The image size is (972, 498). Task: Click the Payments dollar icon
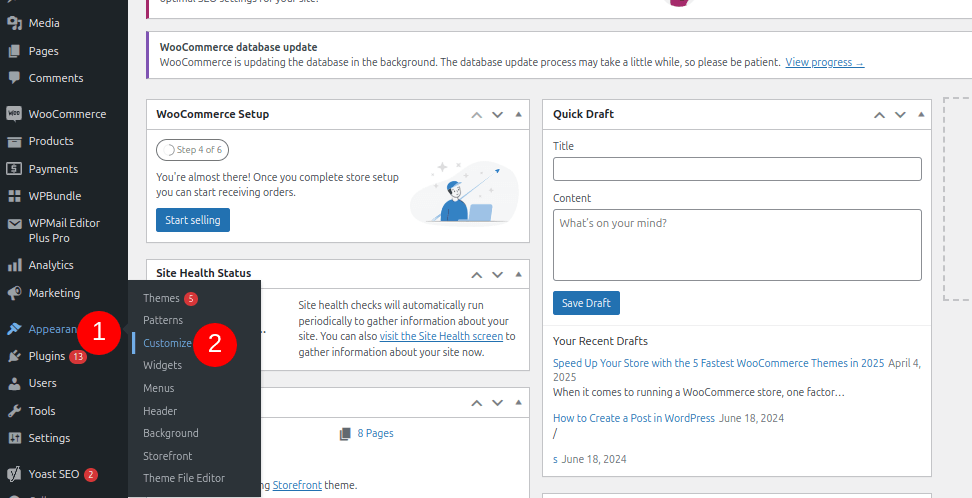[14, 169]
